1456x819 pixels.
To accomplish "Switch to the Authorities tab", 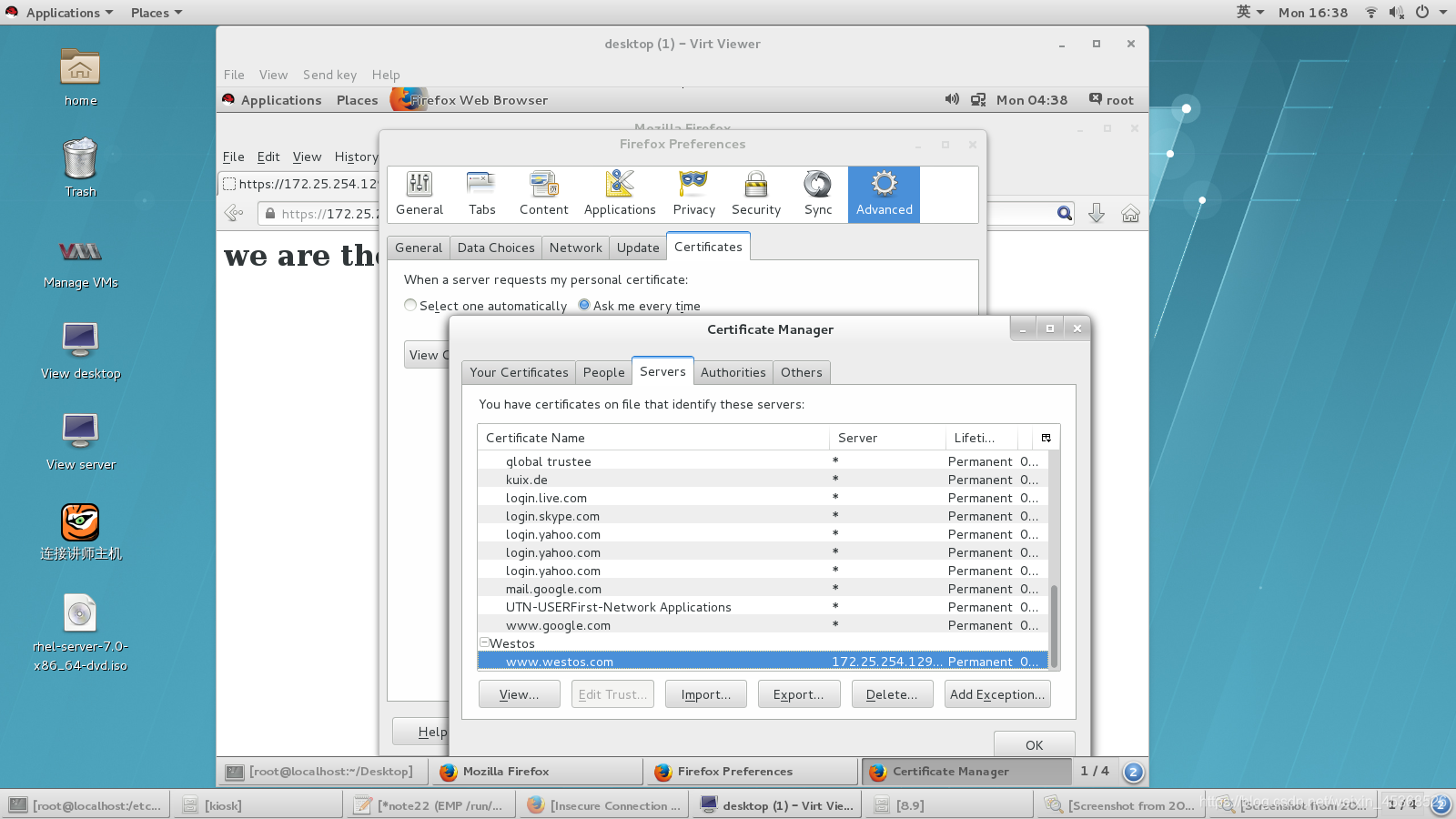I will pyautogui.click(x=733, y=372).
